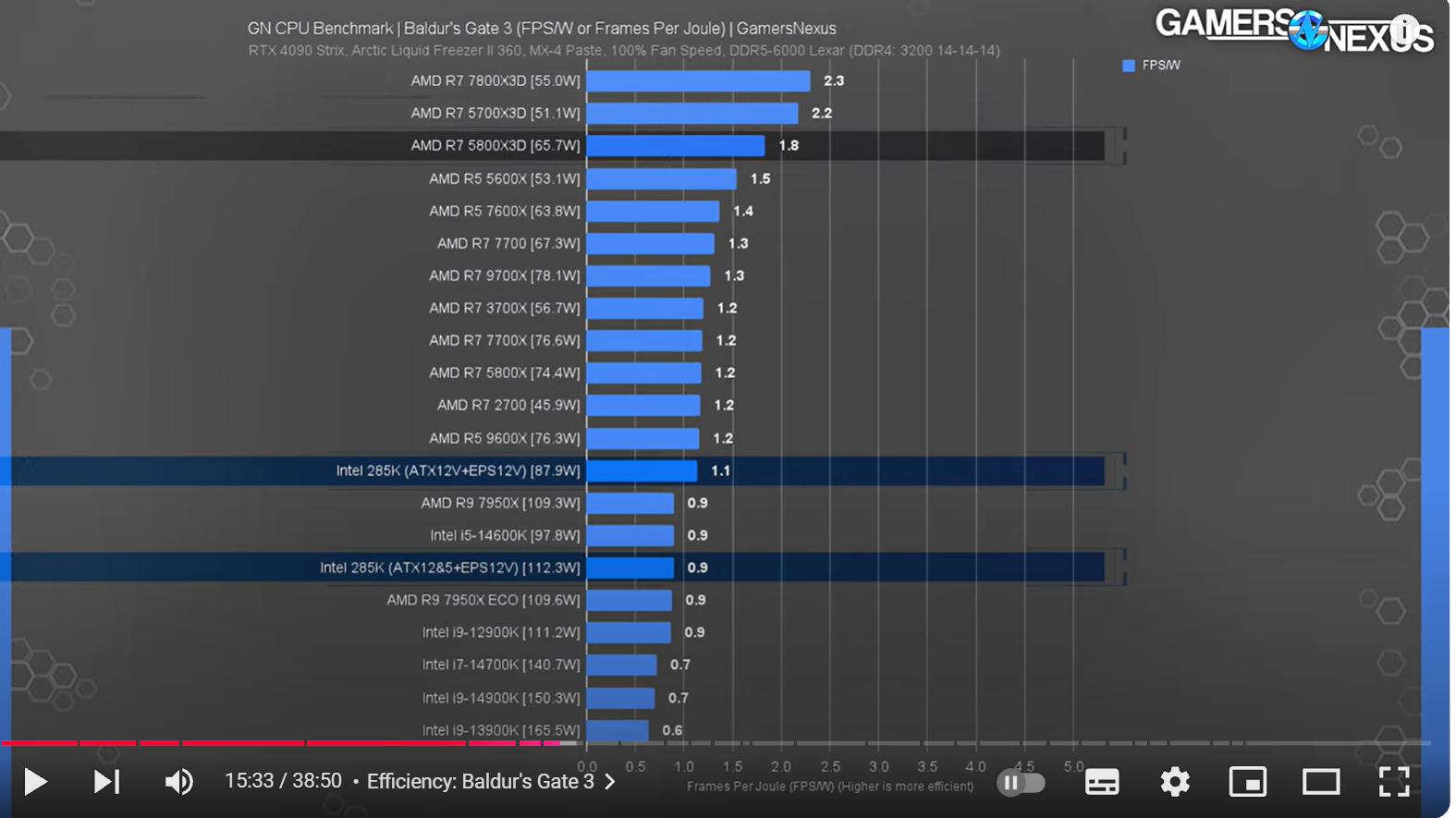This screenshot has width=1456, height=818.
Task: Click the AMD R7 7800X3D [55.0W] label
Action: (x=496, y=81)
